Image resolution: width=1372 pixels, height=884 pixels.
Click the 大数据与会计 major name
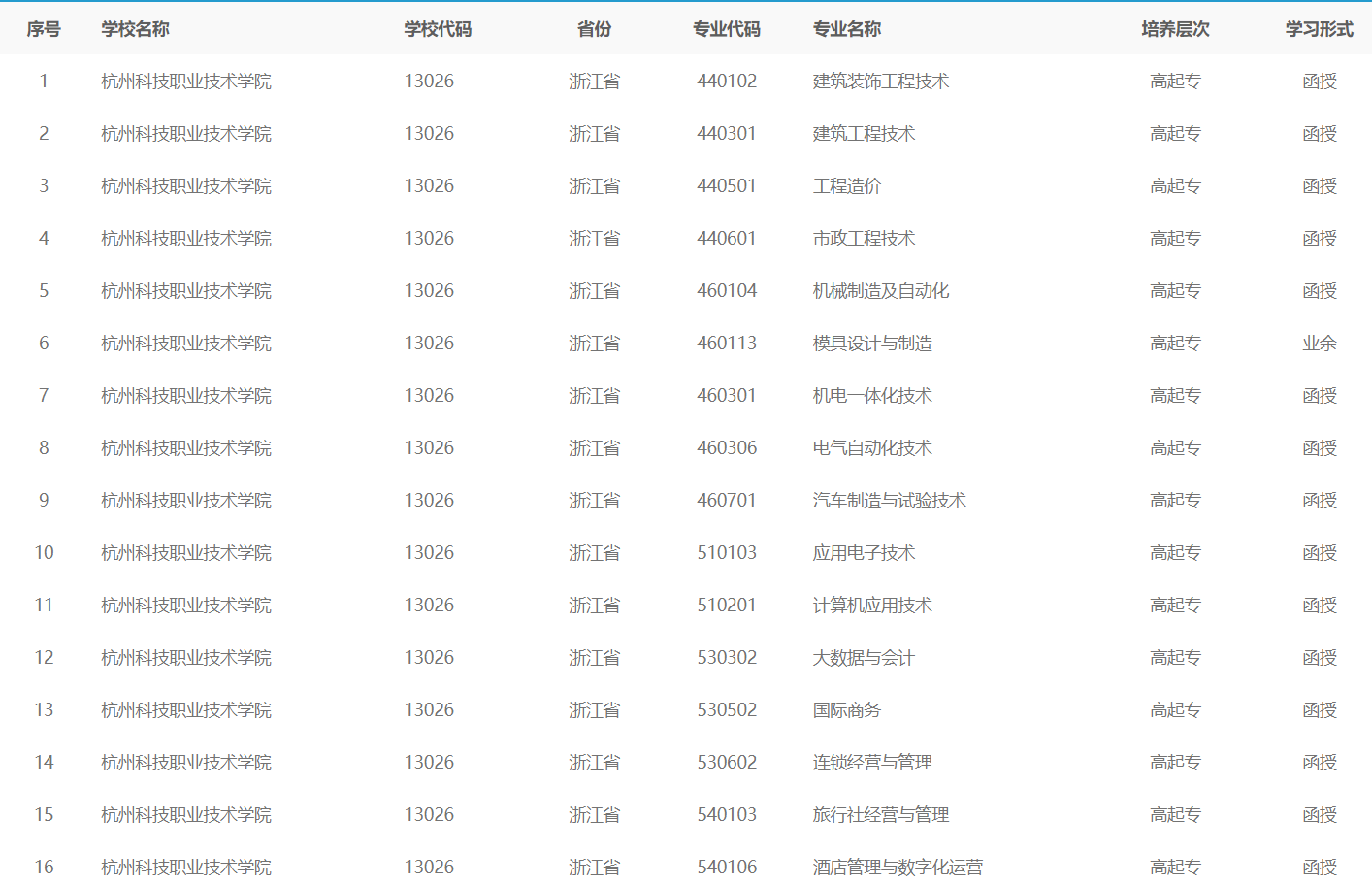[864, 658]
